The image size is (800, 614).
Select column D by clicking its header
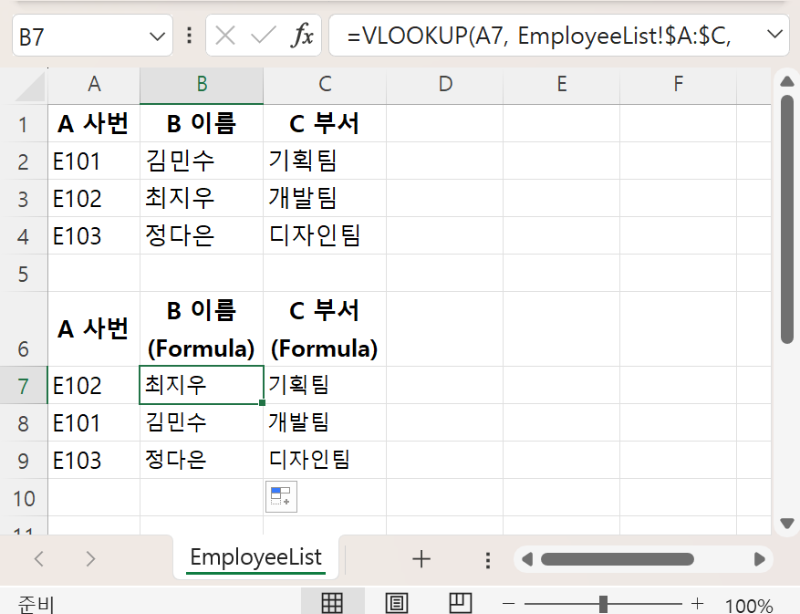pyautogui.click(x=444, y=85)
